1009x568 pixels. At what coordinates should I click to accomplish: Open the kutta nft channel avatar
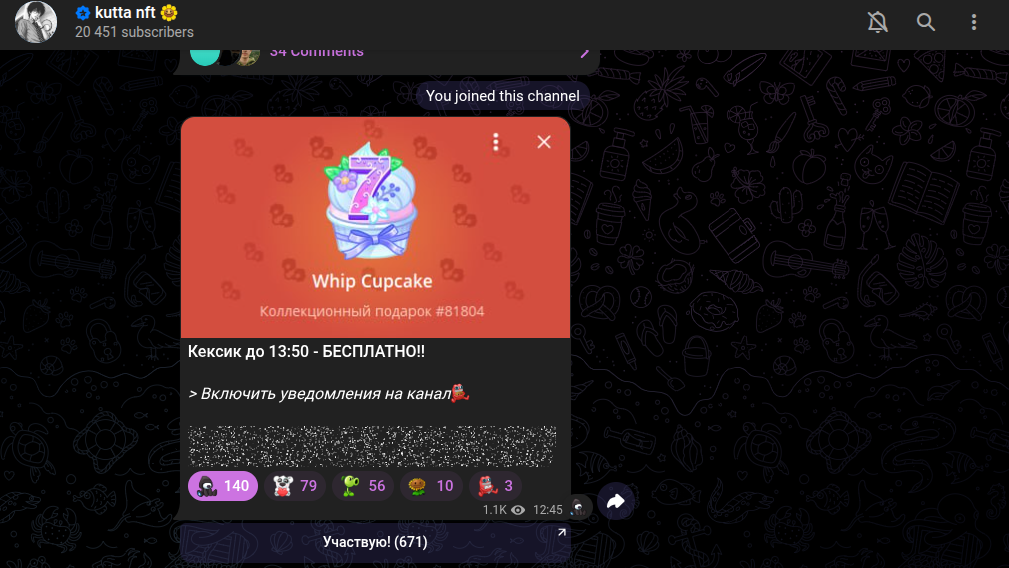(x=36, y=22)
